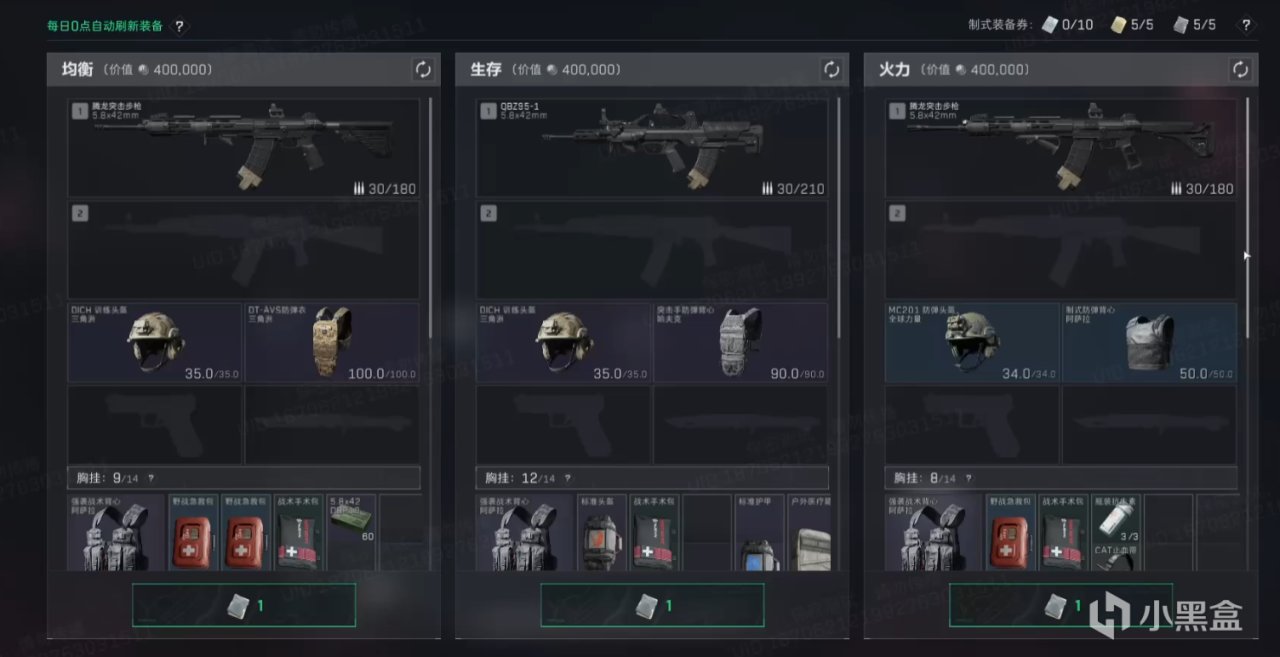
Task: Refresh the 均衡 loadout with its cycle icon
Action: [x=422, y=69]
